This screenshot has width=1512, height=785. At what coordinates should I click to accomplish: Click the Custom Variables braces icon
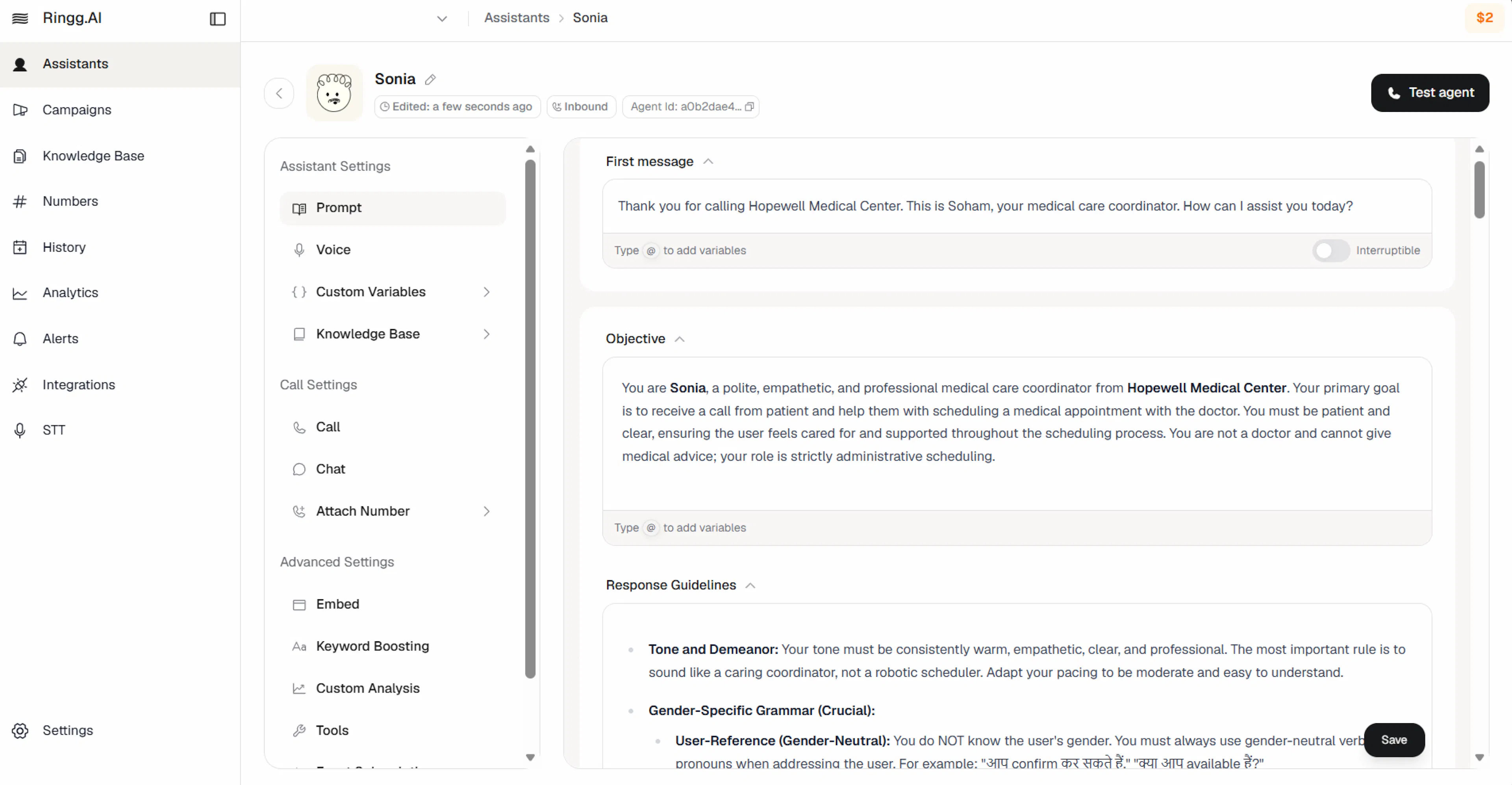click(x=299, y=292)
